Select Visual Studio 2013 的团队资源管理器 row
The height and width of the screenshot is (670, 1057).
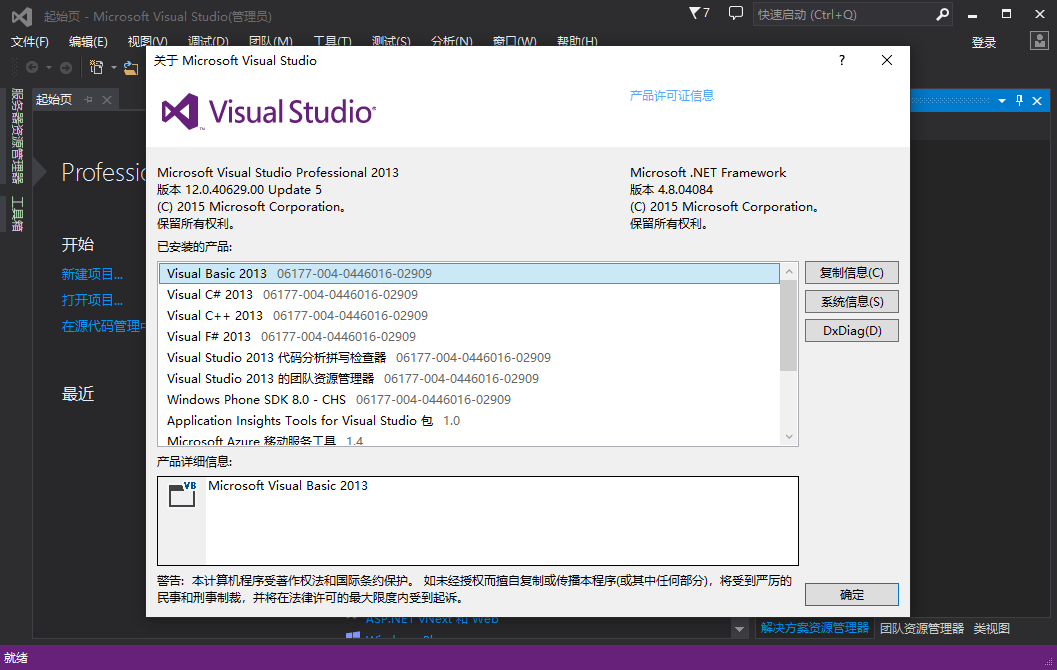pos(469,378)
